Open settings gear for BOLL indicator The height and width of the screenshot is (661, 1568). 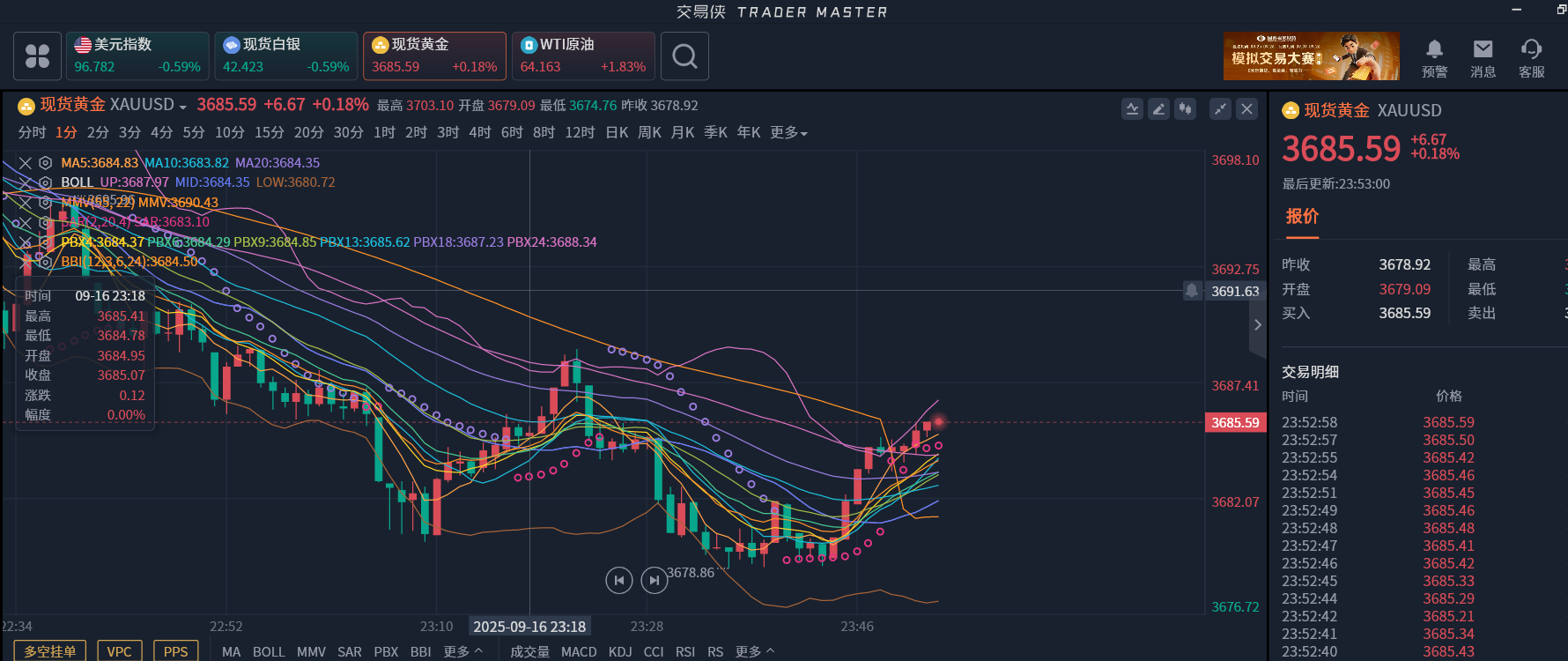click(46, 182)
